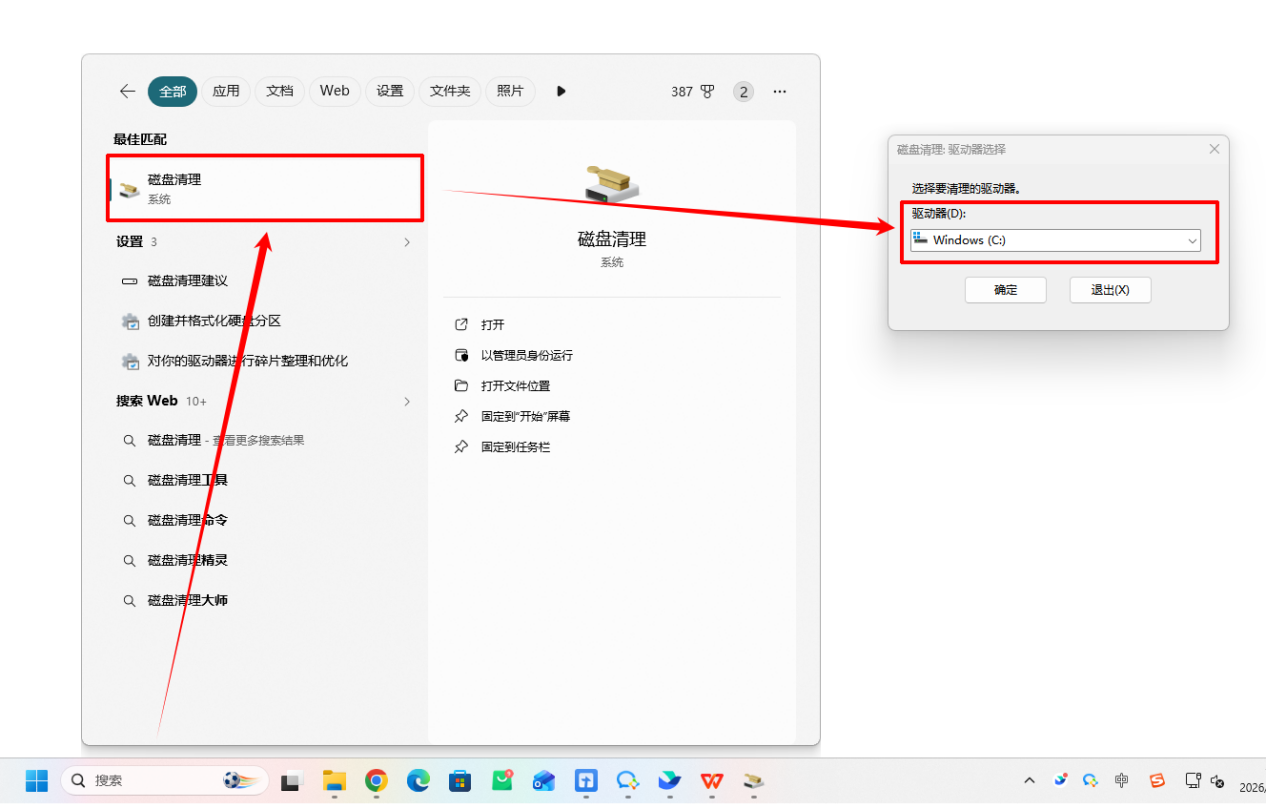This screenshot has height=809, width=1266.
Task: Open the green chat app with notification badge
Action: 502,781
